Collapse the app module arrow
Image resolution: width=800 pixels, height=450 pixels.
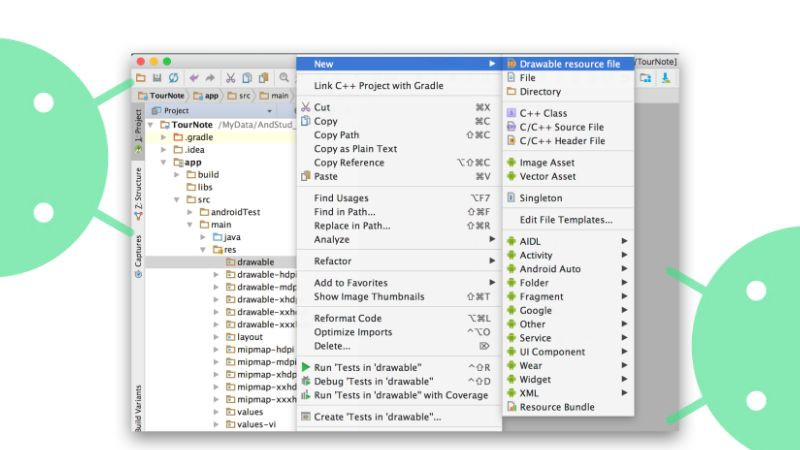tap(164, 162)
